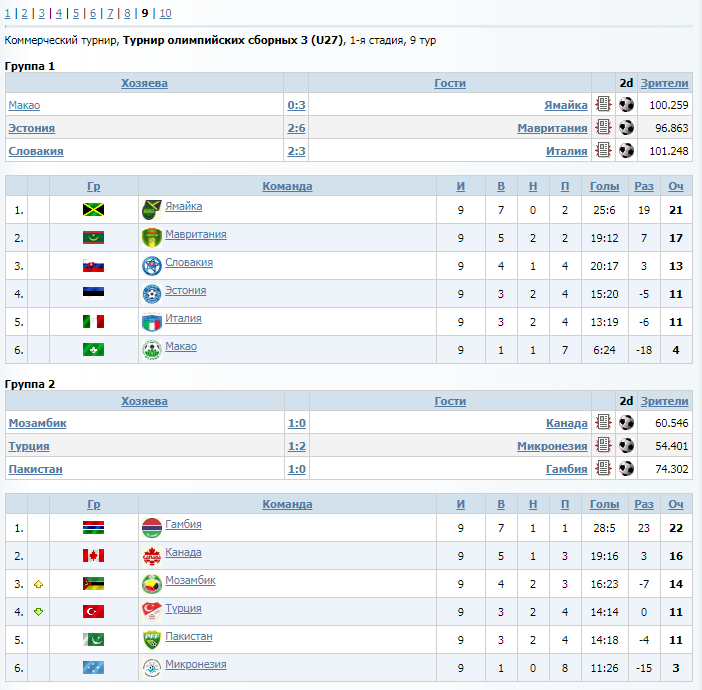Click the Турция flag in Group 2 table

(94, 611)
